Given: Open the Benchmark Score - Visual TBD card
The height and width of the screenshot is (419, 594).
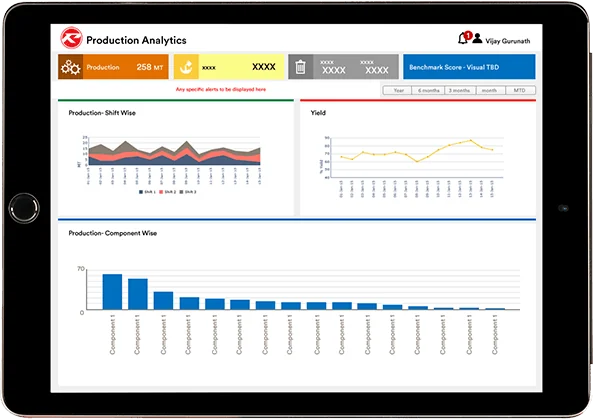Looking at the screenshot, I should pos(469,67).
